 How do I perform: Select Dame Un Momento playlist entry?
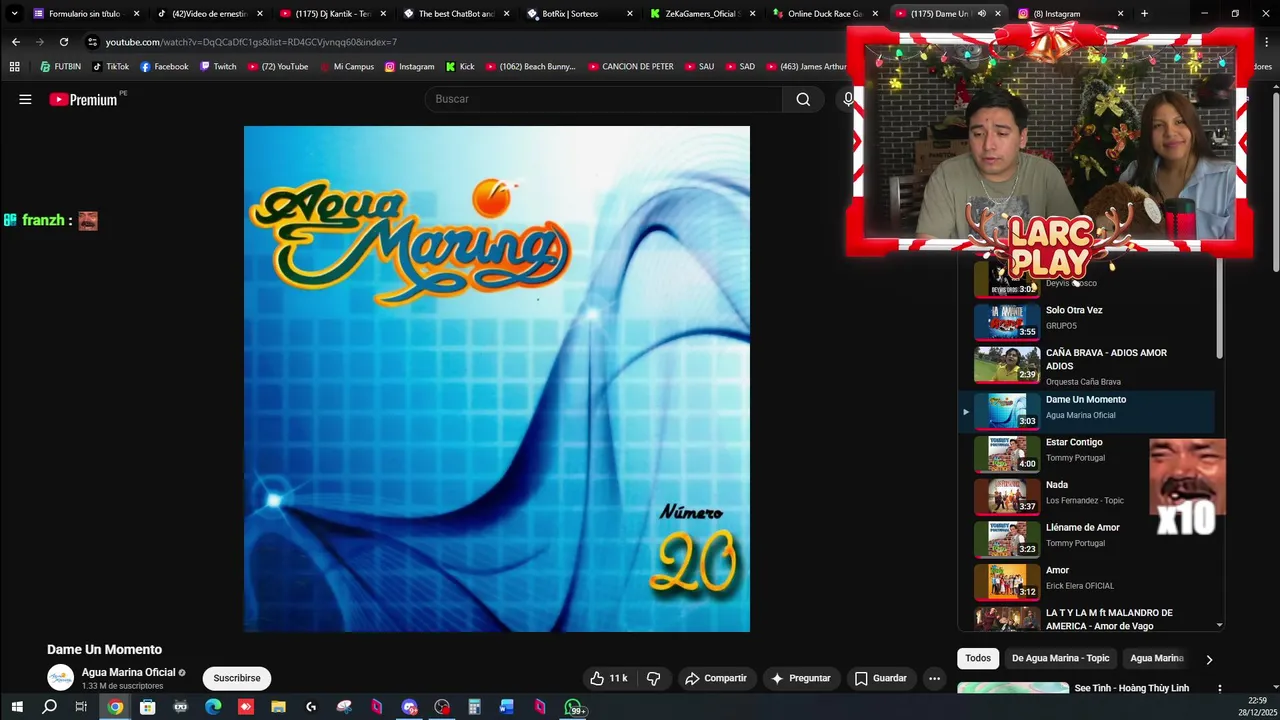coord(1087,410)
